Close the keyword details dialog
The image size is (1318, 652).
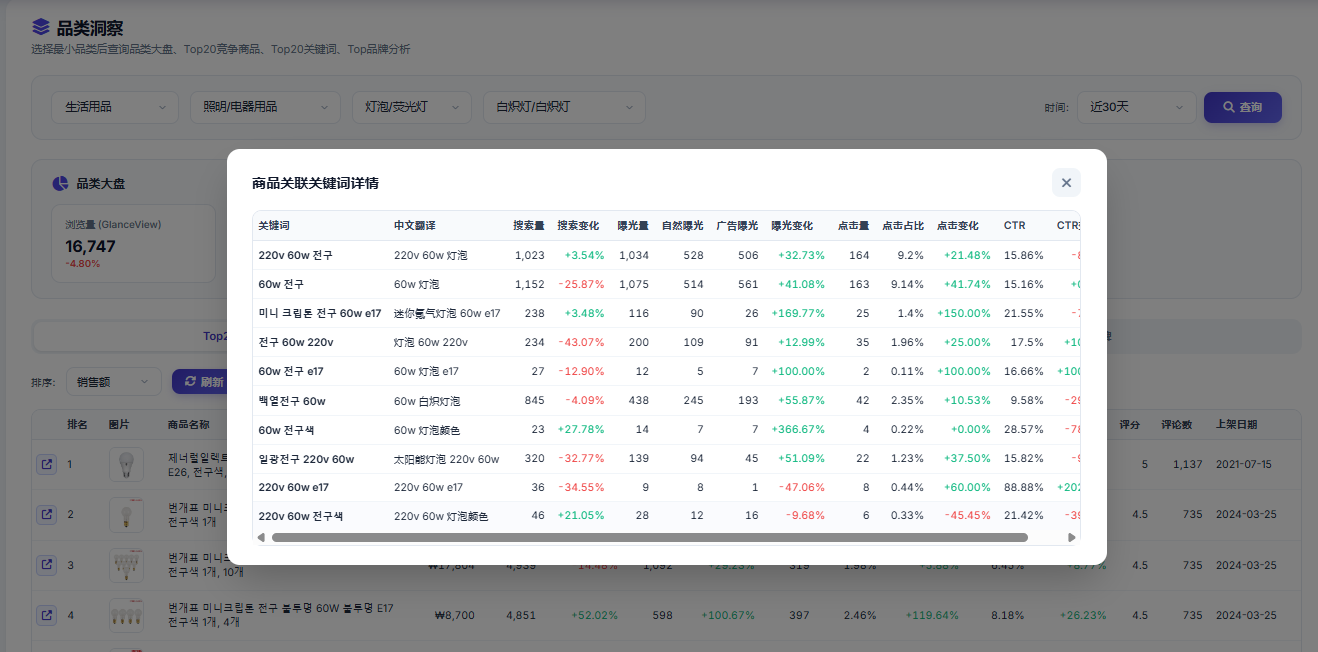(x=1066, y=183)
